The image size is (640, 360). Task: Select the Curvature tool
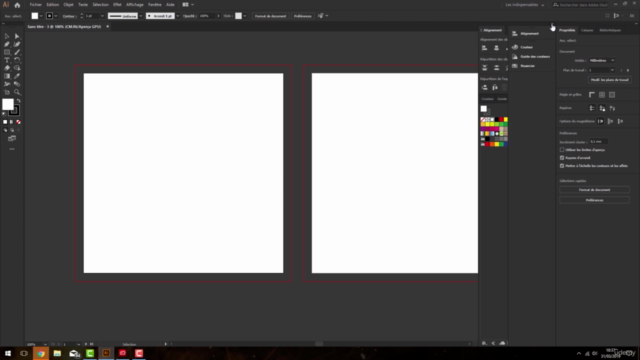click(17, 44)
